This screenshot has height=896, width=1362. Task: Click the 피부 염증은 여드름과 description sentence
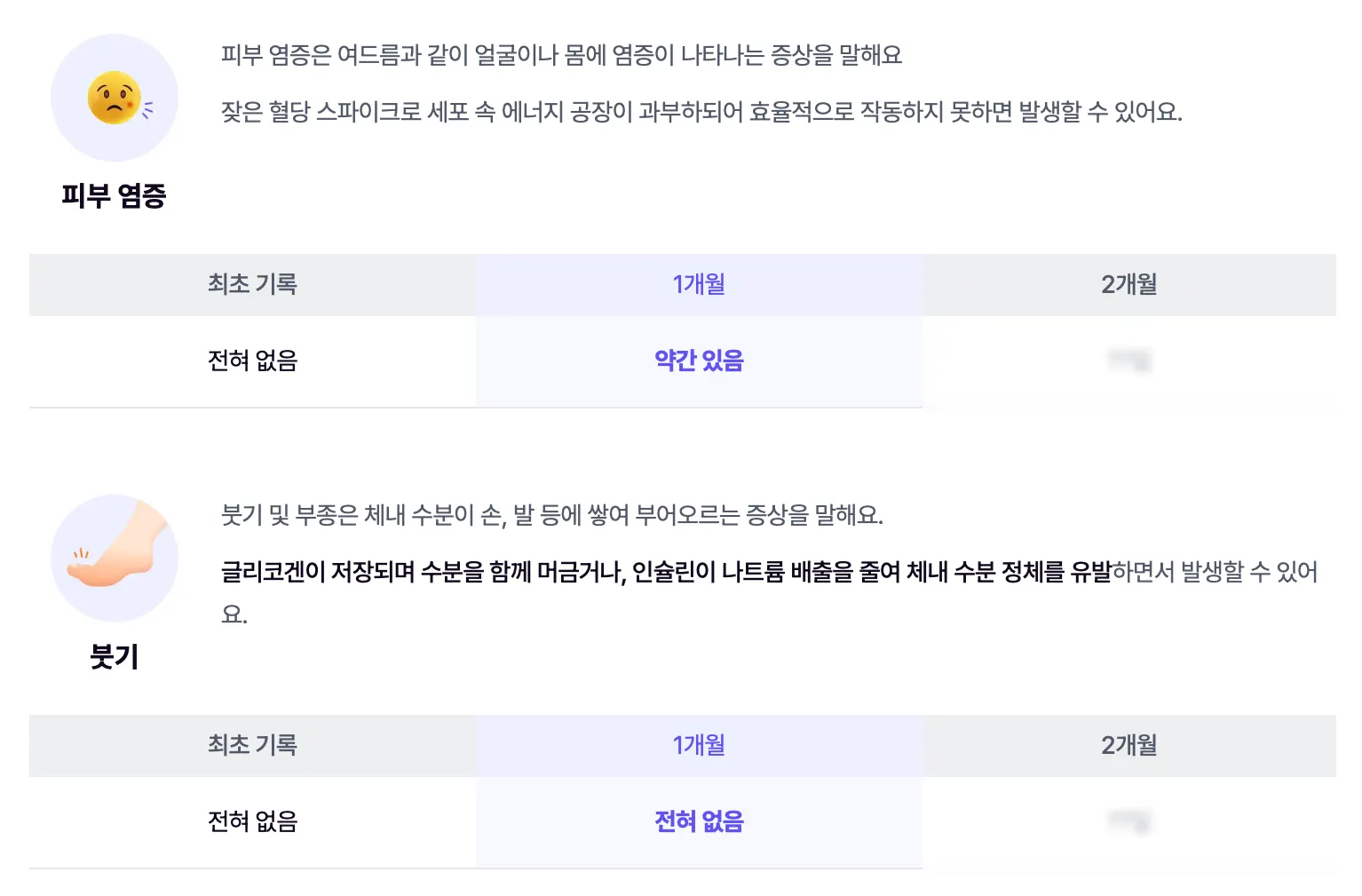[x=561, y=55]
